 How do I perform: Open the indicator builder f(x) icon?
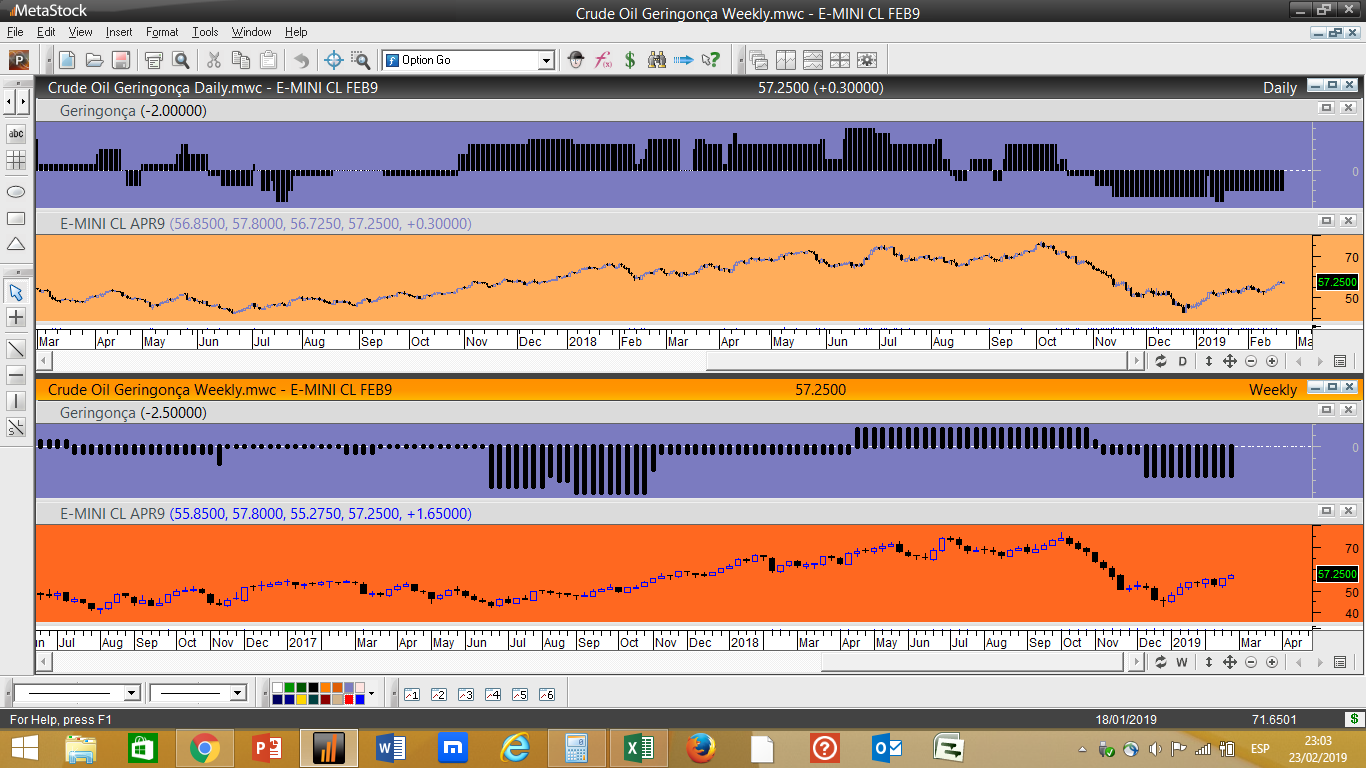[x=603, y=60]
